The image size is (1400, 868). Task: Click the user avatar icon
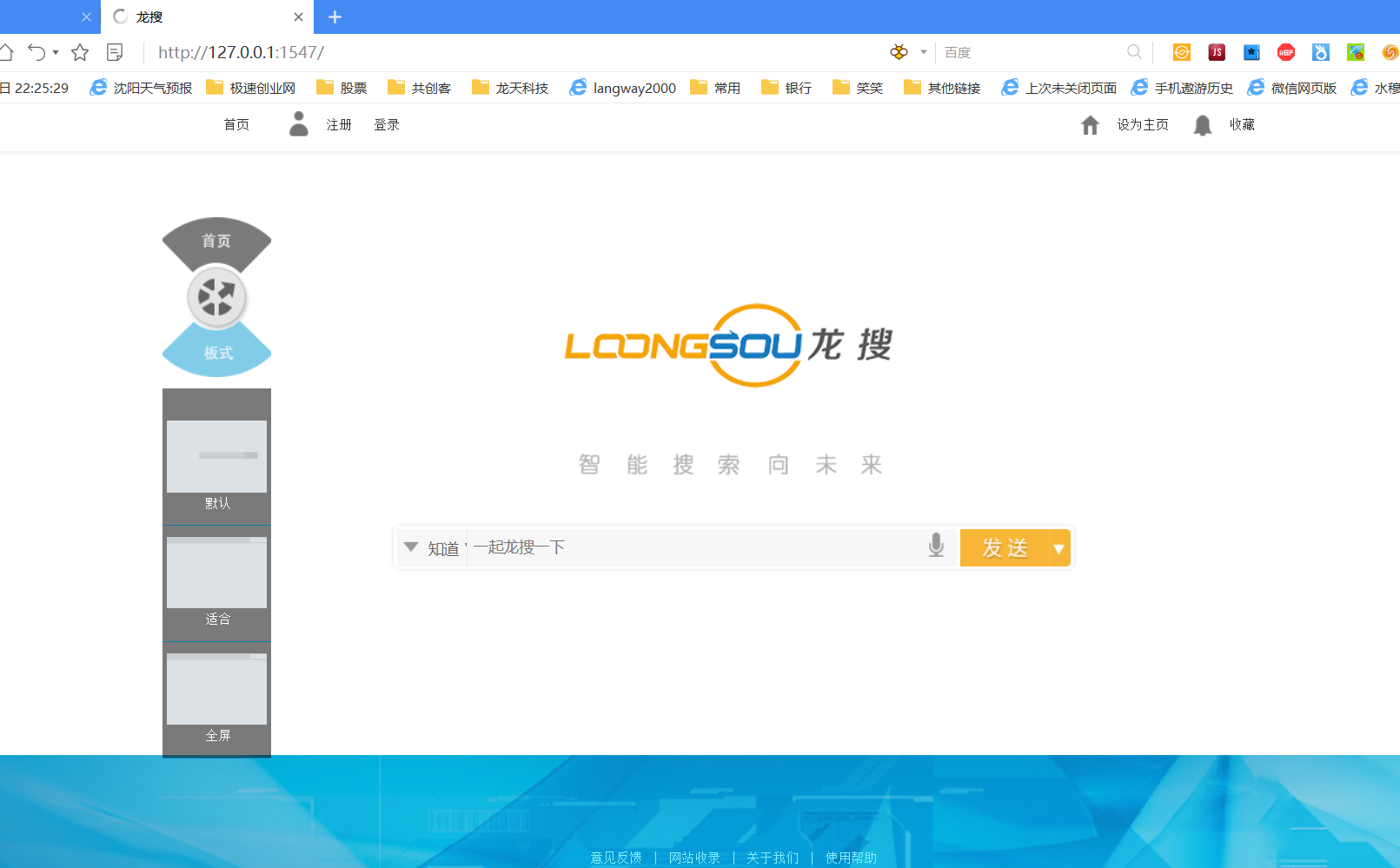click(299, 123)
